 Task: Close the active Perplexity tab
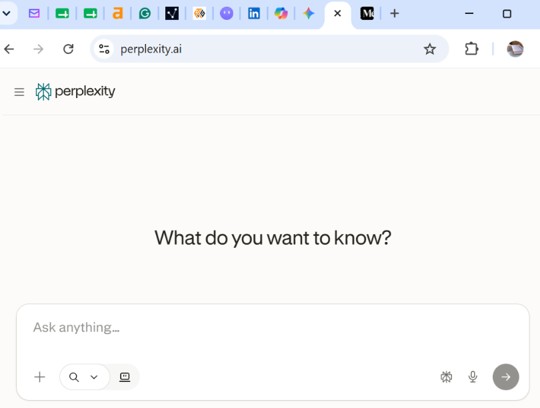pyautogui.click(x=338, y=13)
